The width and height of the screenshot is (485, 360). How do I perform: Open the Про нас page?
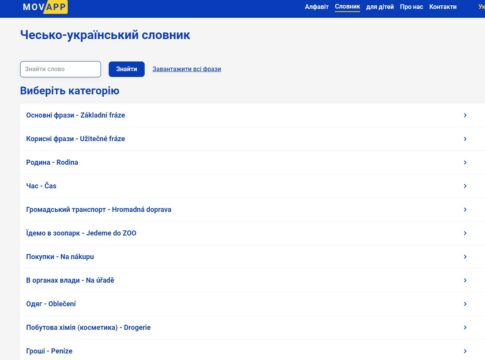tap(411, 7)
